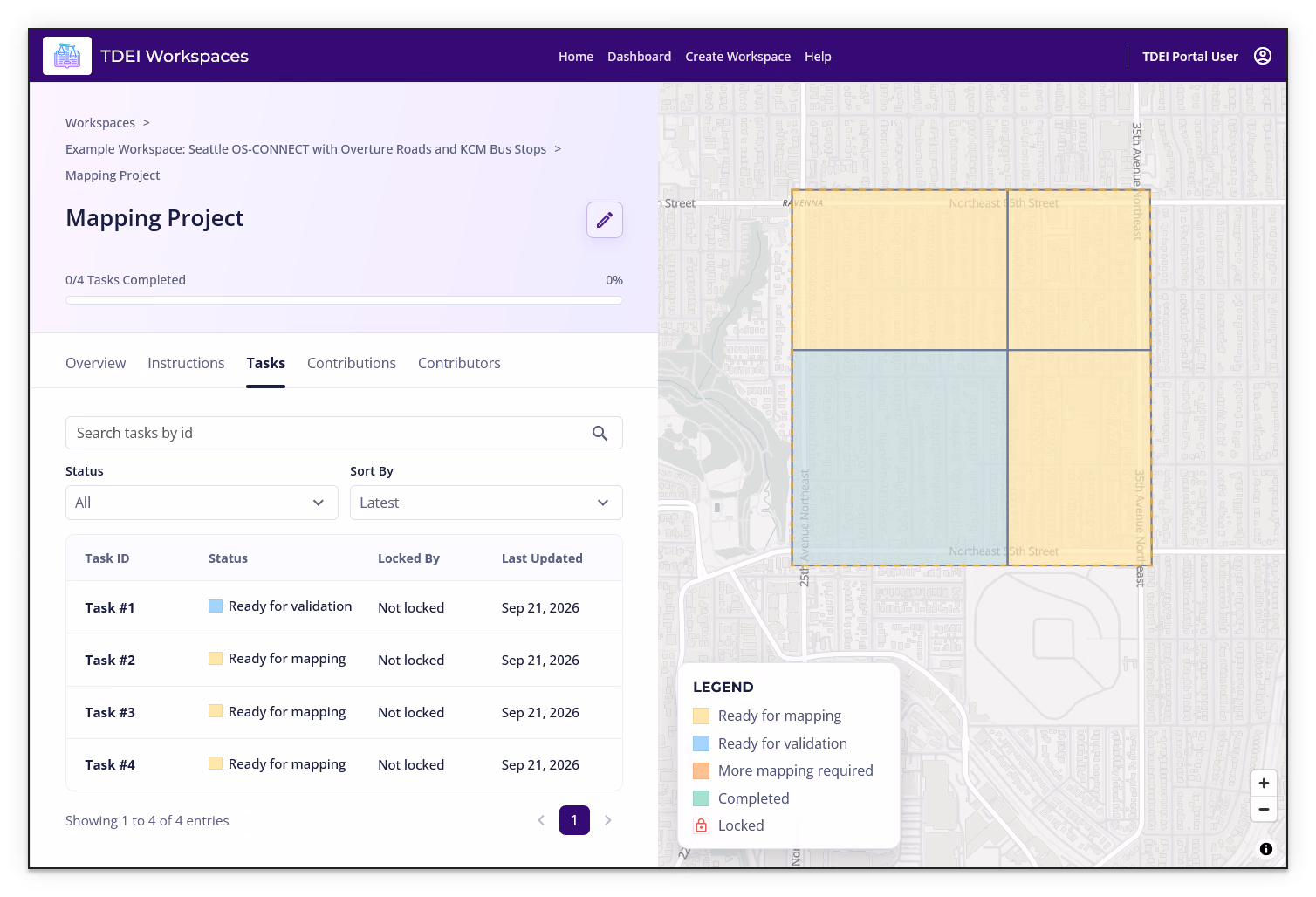Click the TDEI Portal User label
The width and height of the screenshot is (1316, 897).
pos(1189,57)
